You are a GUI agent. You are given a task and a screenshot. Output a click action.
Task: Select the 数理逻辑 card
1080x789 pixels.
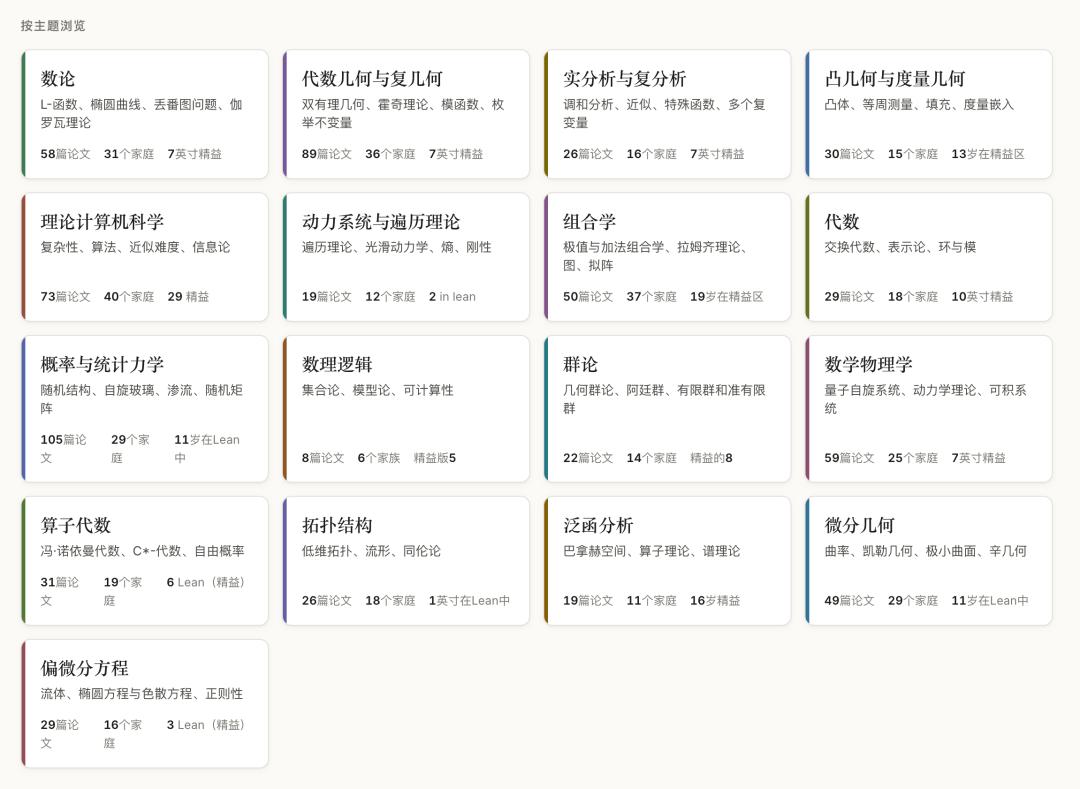(x=406, y=408)
